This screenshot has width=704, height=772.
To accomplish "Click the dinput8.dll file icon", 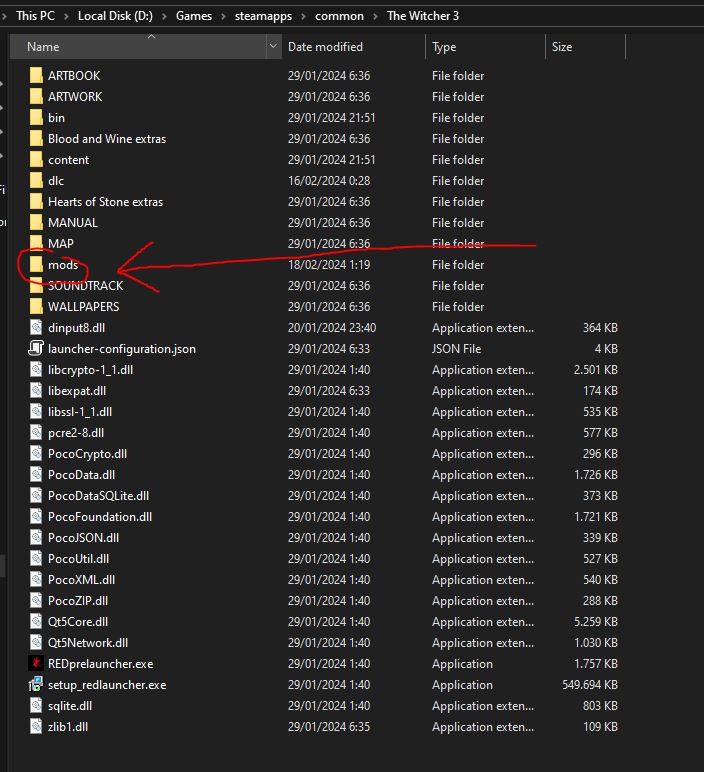I will pos(36,327).
